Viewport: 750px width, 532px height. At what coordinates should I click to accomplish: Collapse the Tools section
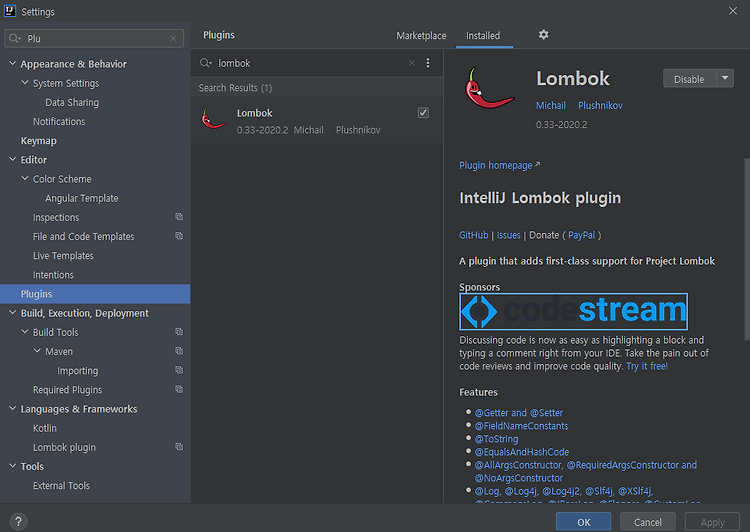pos(12,466)
